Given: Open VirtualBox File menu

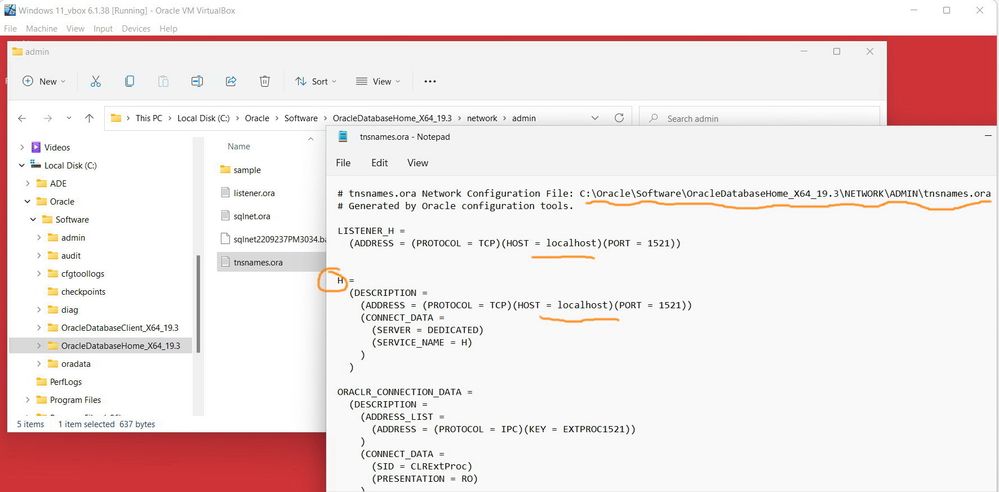Looking at the screenshot, I should 10,29.
